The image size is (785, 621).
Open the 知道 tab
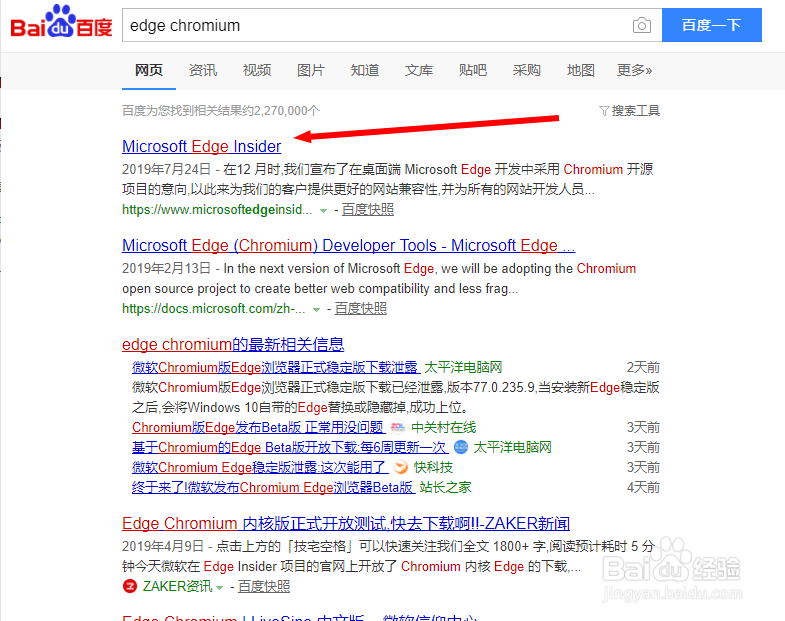[x=365, y=71]
